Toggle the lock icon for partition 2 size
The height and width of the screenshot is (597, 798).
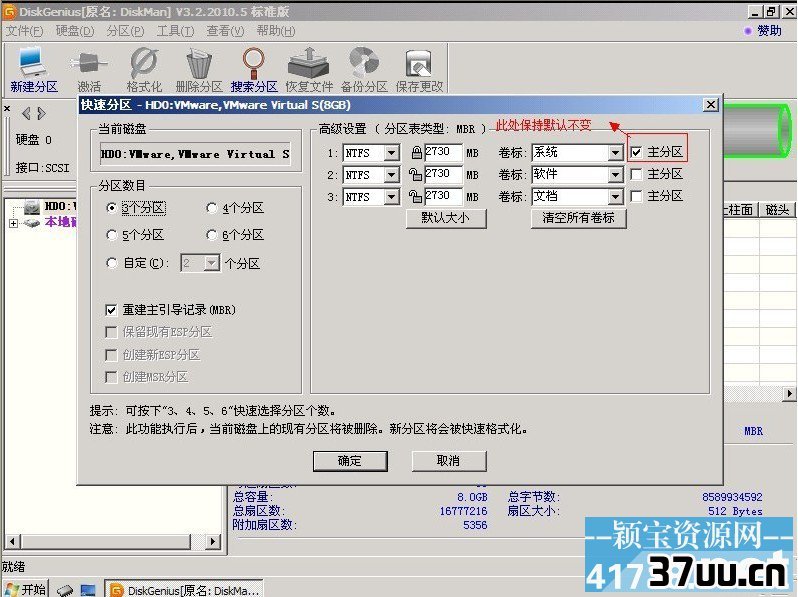[415, 174]
